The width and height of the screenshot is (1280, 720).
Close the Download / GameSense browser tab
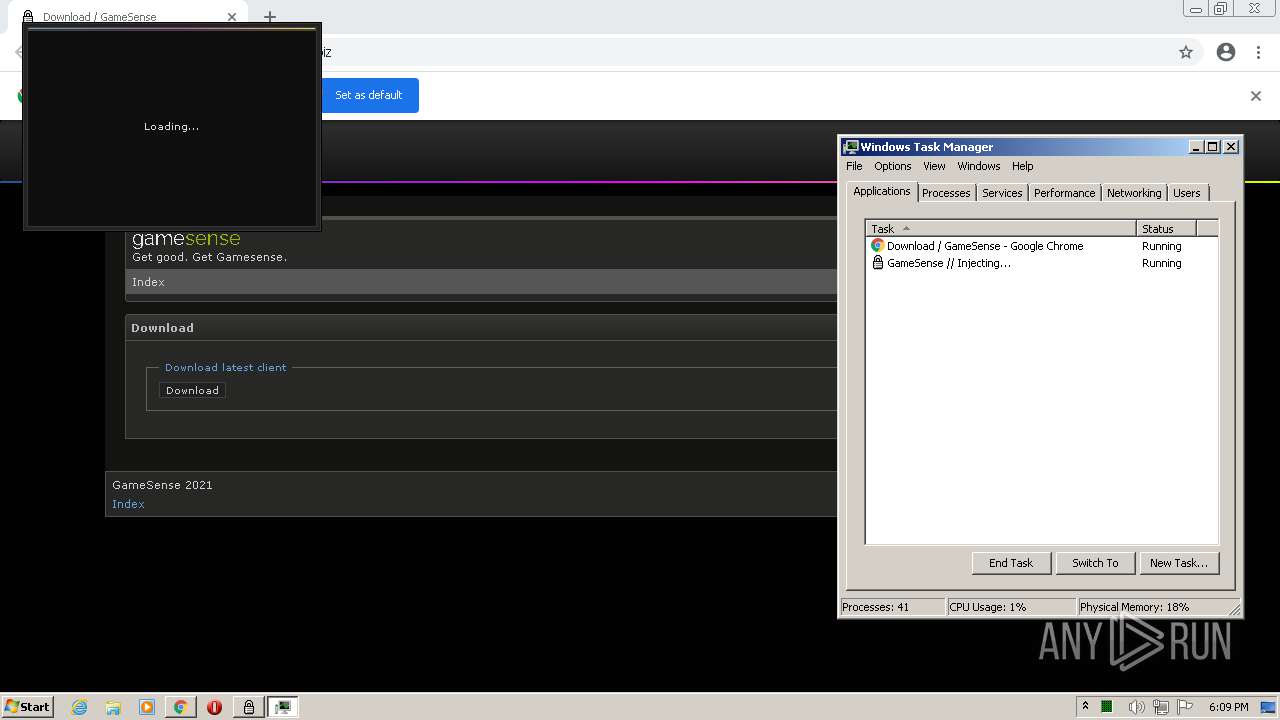pyautogui.click(x=232, y=17)
